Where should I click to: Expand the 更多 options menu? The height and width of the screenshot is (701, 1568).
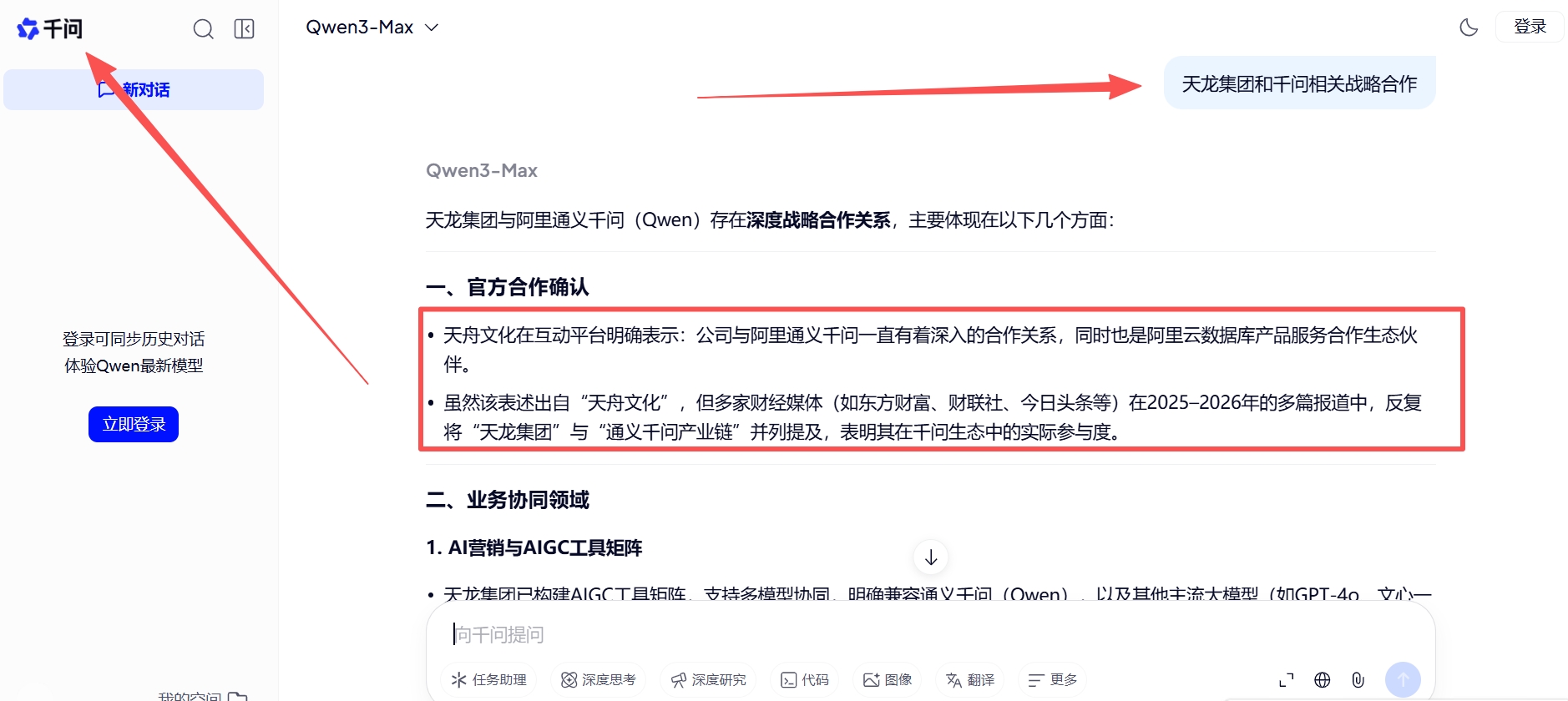point(1052,680)
